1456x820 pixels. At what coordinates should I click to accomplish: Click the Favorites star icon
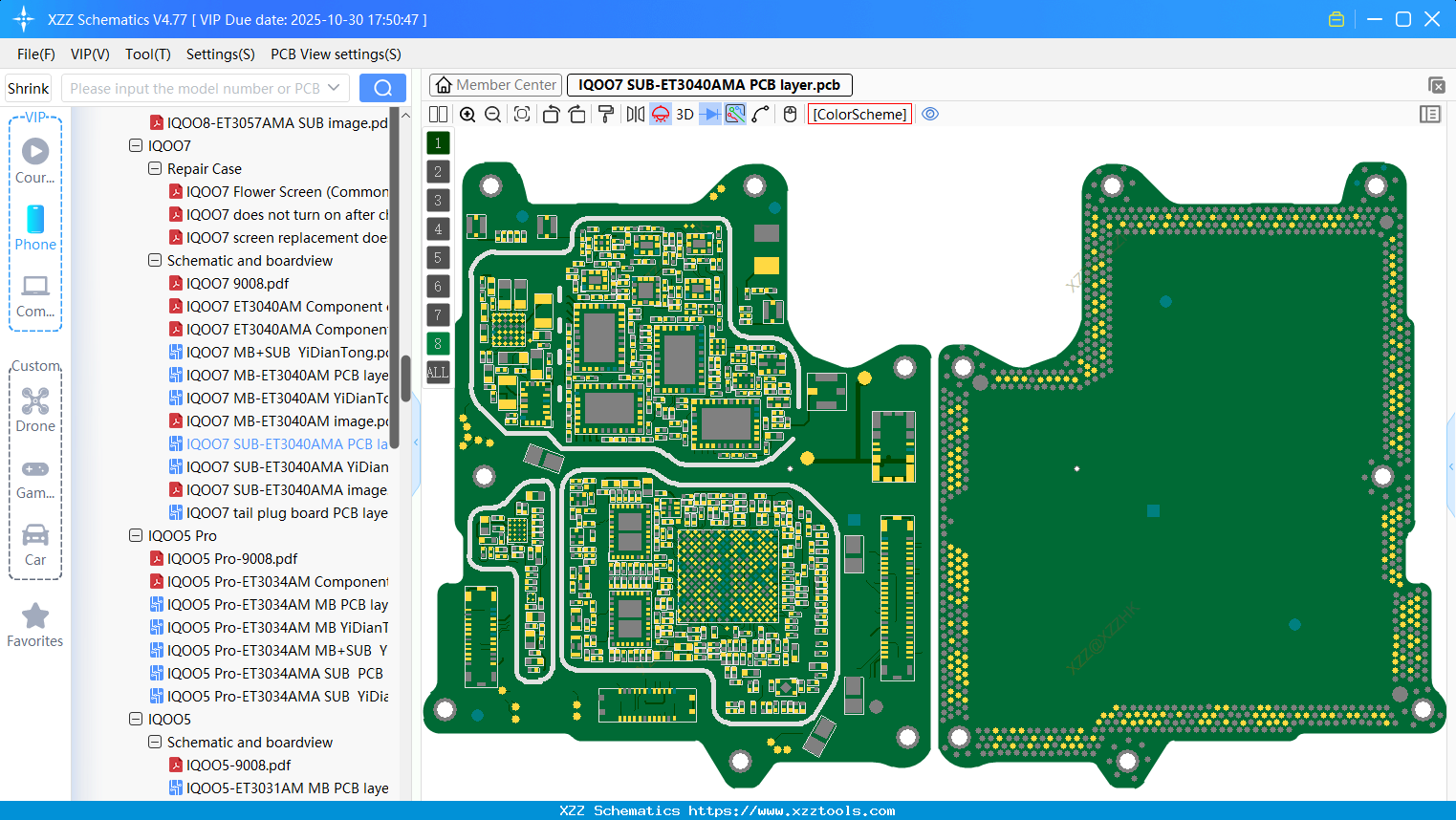tap(35, 616)
